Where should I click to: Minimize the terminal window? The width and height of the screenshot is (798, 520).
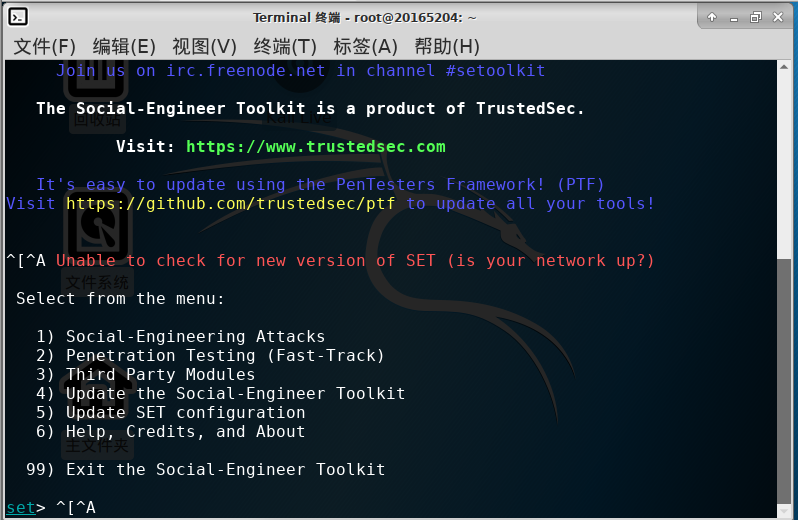(x=734, y=18)
